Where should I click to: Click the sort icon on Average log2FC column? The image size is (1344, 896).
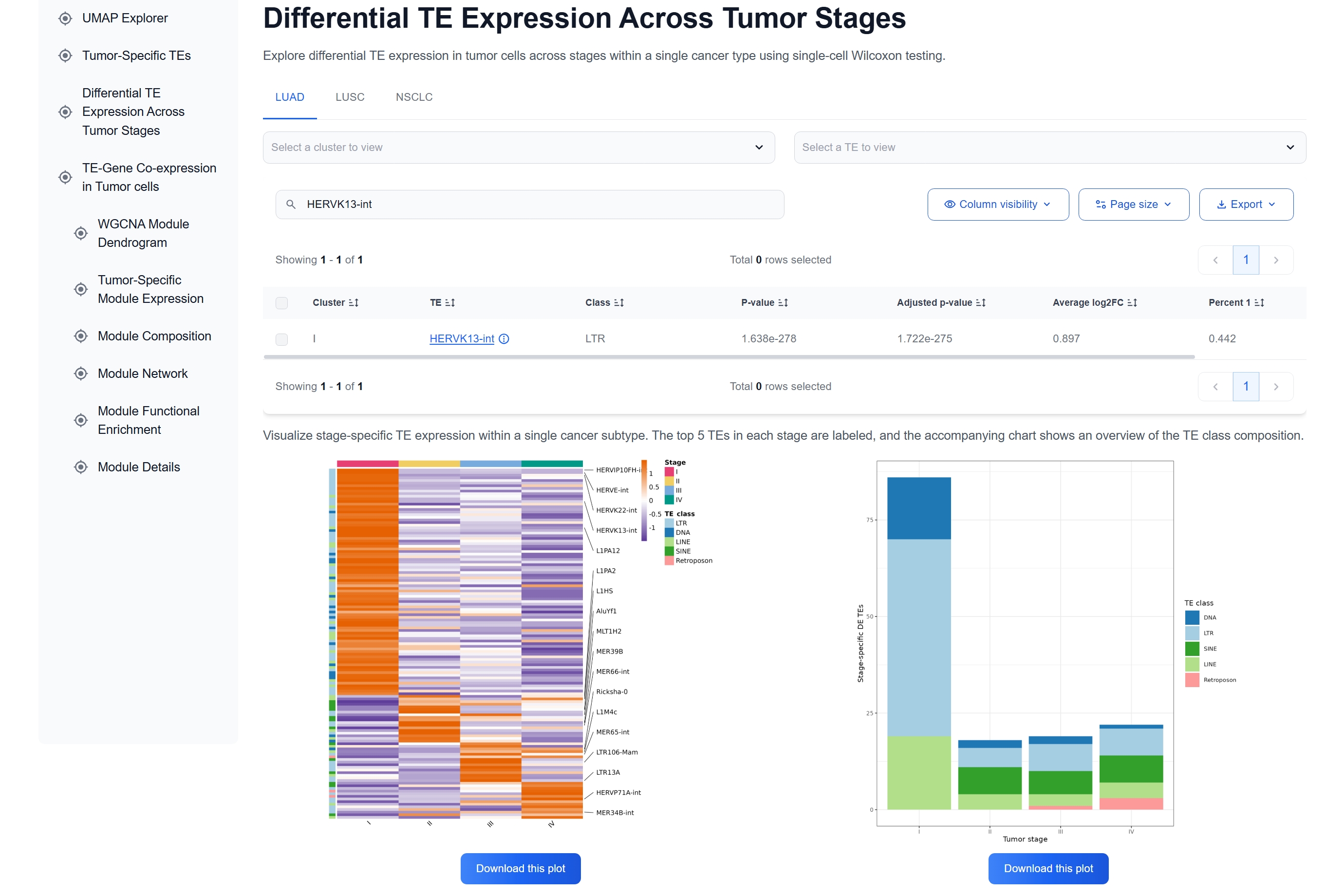pyautogui.click(x=1132, y=302)
